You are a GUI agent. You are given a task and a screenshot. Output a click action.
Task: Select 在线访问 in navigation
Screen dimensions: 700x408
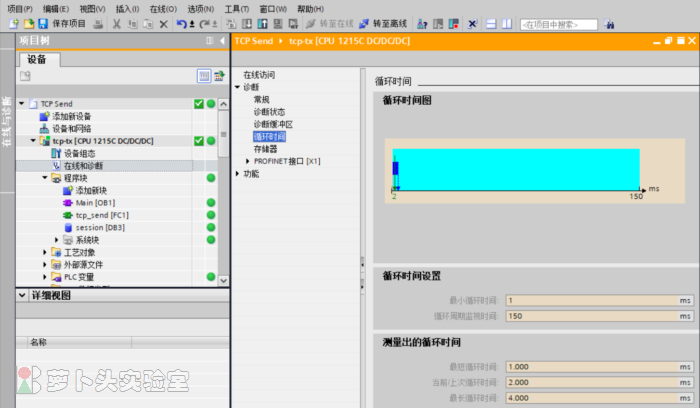click(x=259, y=75)
